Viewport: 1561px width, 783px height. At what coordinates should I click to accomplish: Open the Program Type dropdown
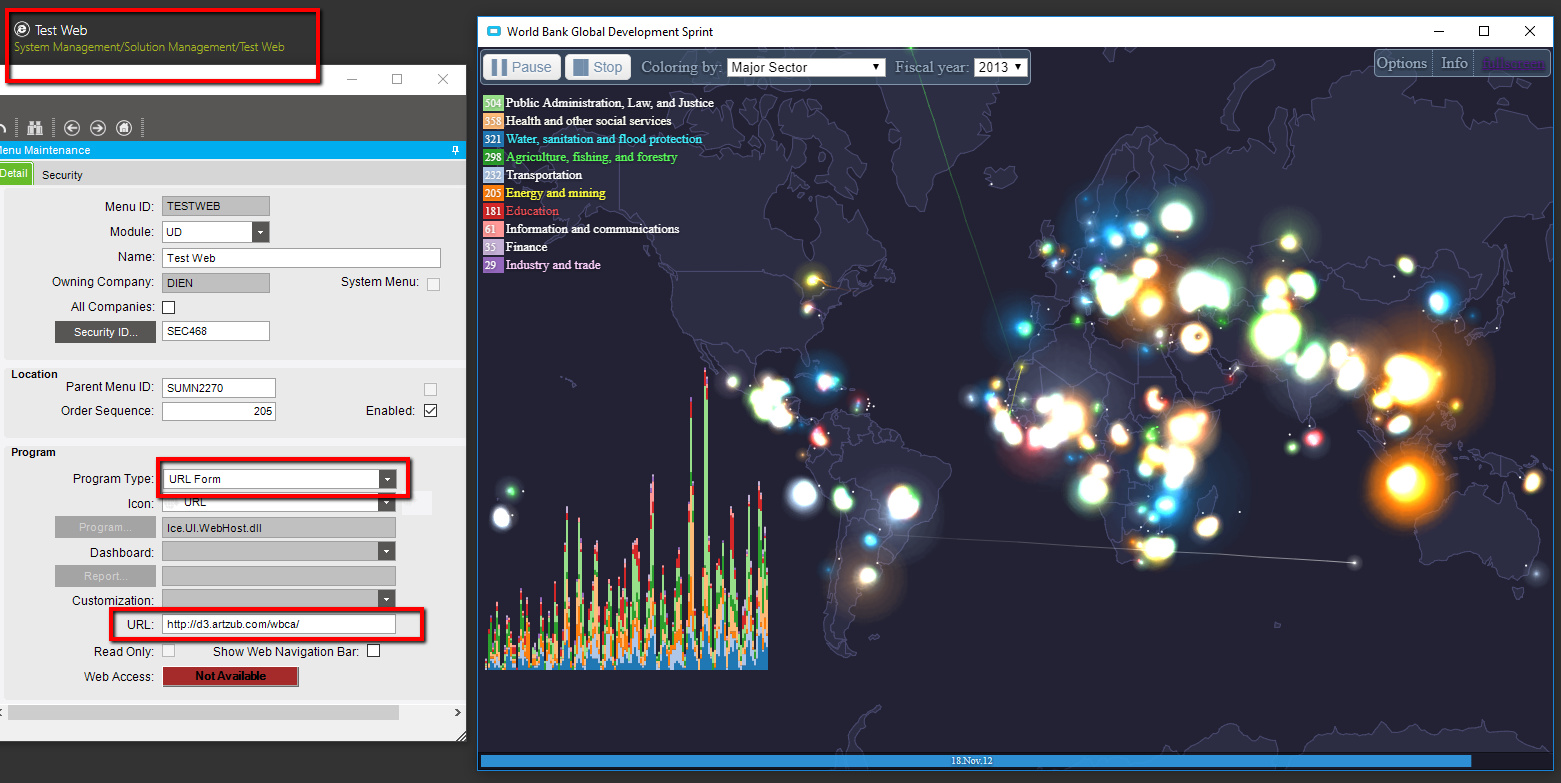click(386, 479)
